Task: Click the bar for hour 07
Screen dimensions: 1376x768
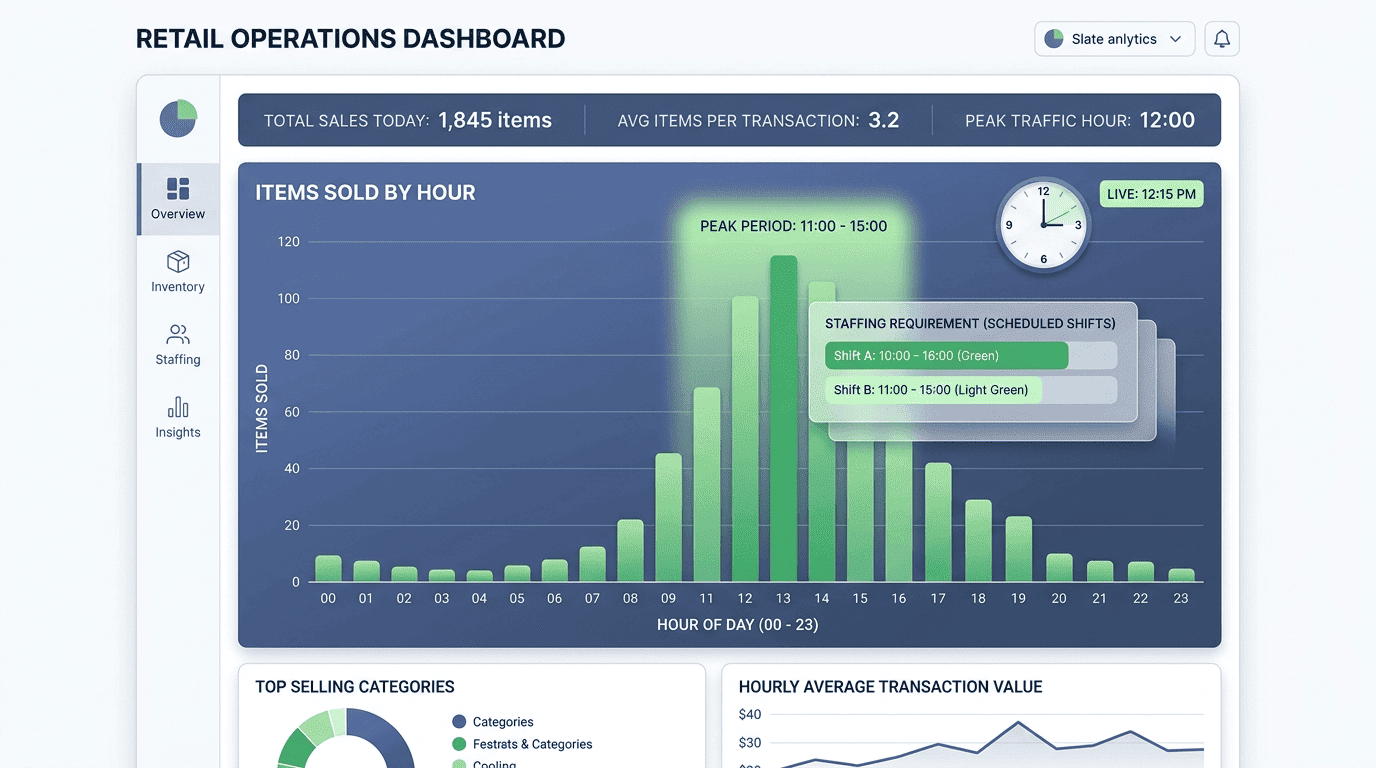Action: [x=592, y=565]
